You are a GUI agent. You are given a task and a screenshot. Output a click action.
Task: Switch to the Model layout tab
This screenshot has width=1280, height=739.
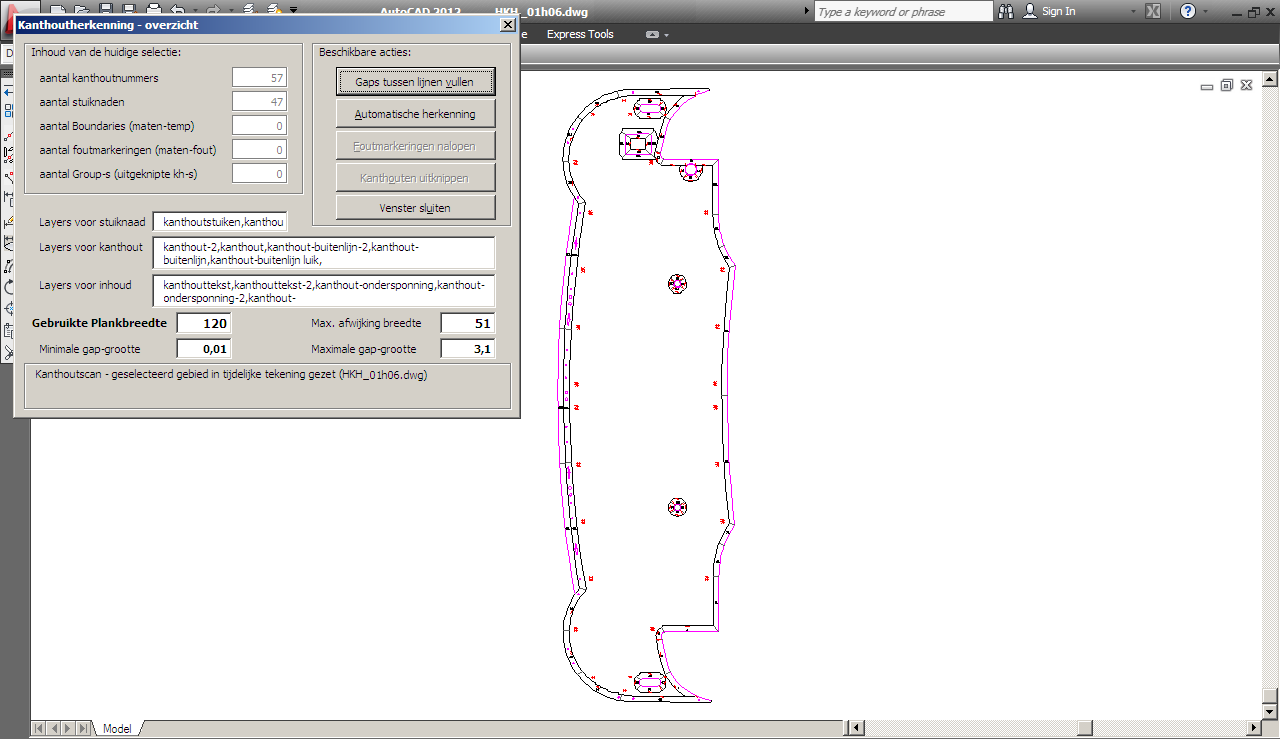(x=117, y=728)
